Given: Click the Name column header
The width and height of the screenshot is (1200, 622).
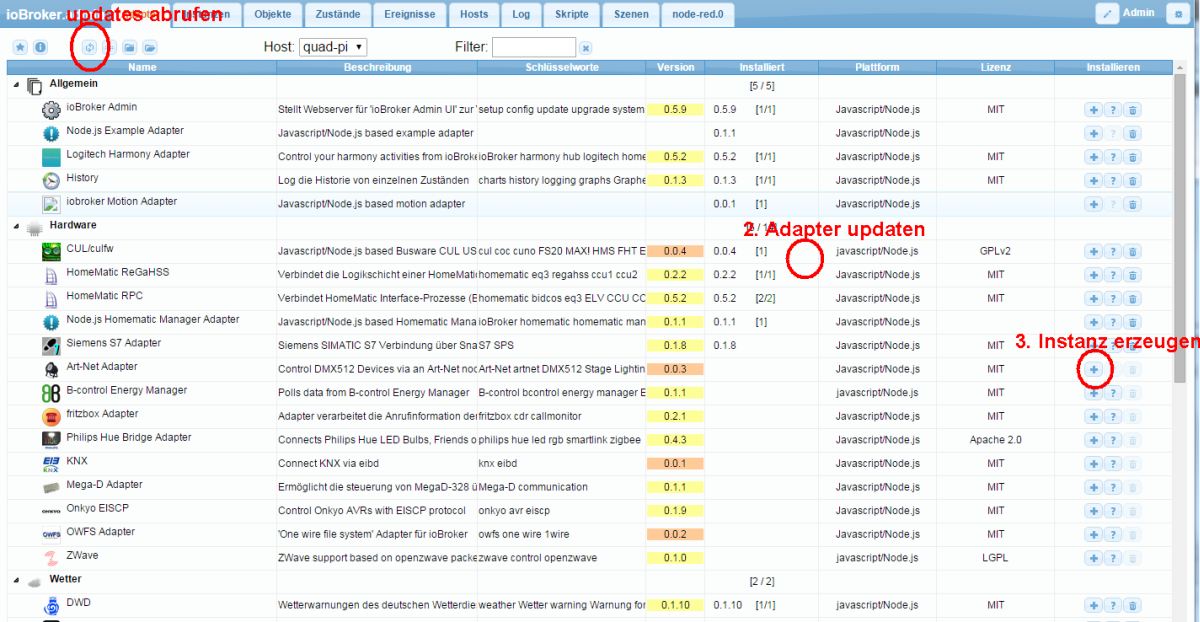Looking at the screenshot, I should click(142, 67).
